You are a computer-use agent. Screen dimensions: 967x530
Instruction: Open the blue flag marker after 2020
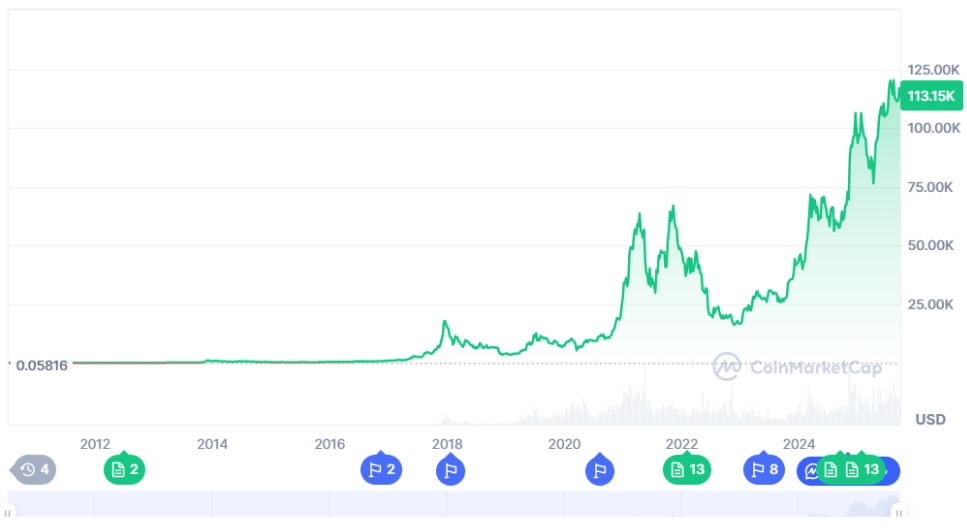[600, 469]
